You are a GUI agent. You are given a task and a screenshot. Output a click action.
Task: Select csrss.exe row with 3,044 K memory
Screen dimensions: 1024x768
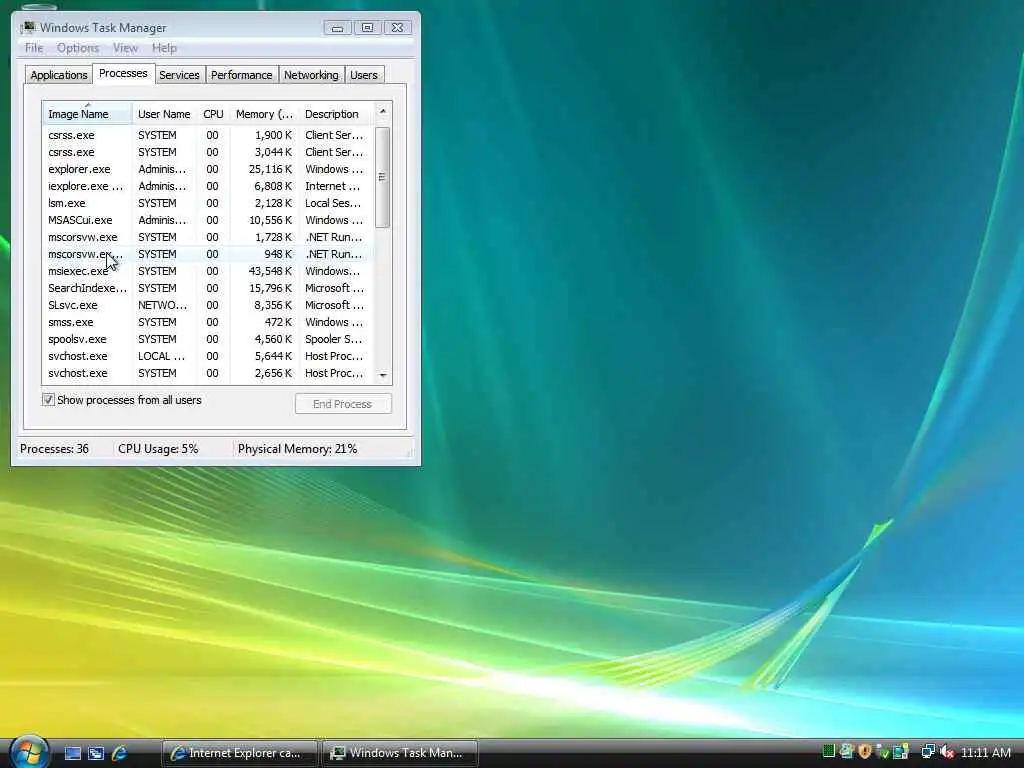[208, 152]
